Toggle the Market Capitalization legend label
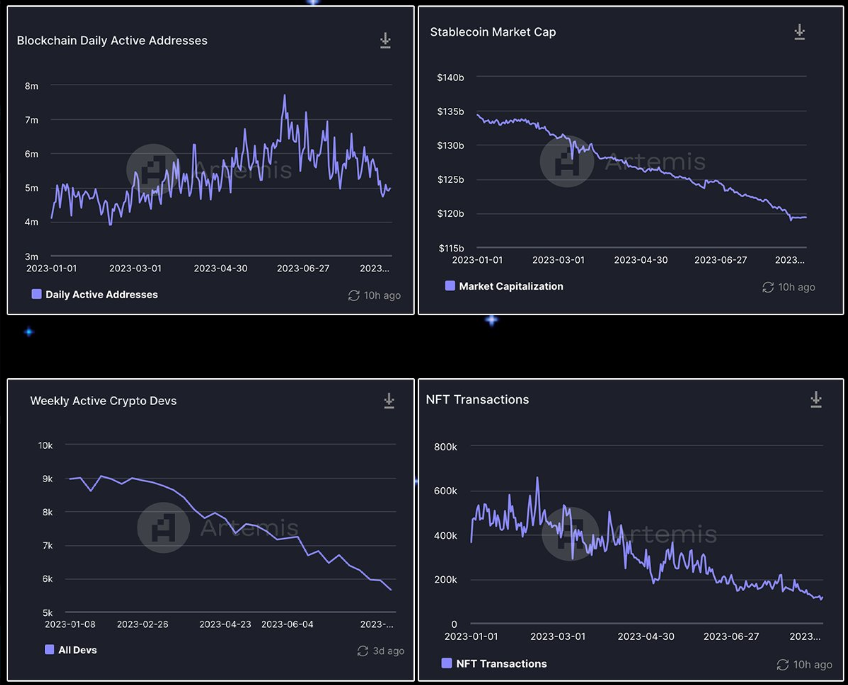Image resolution: width=848 pixels, height=685 pixels. coord(510,286)
